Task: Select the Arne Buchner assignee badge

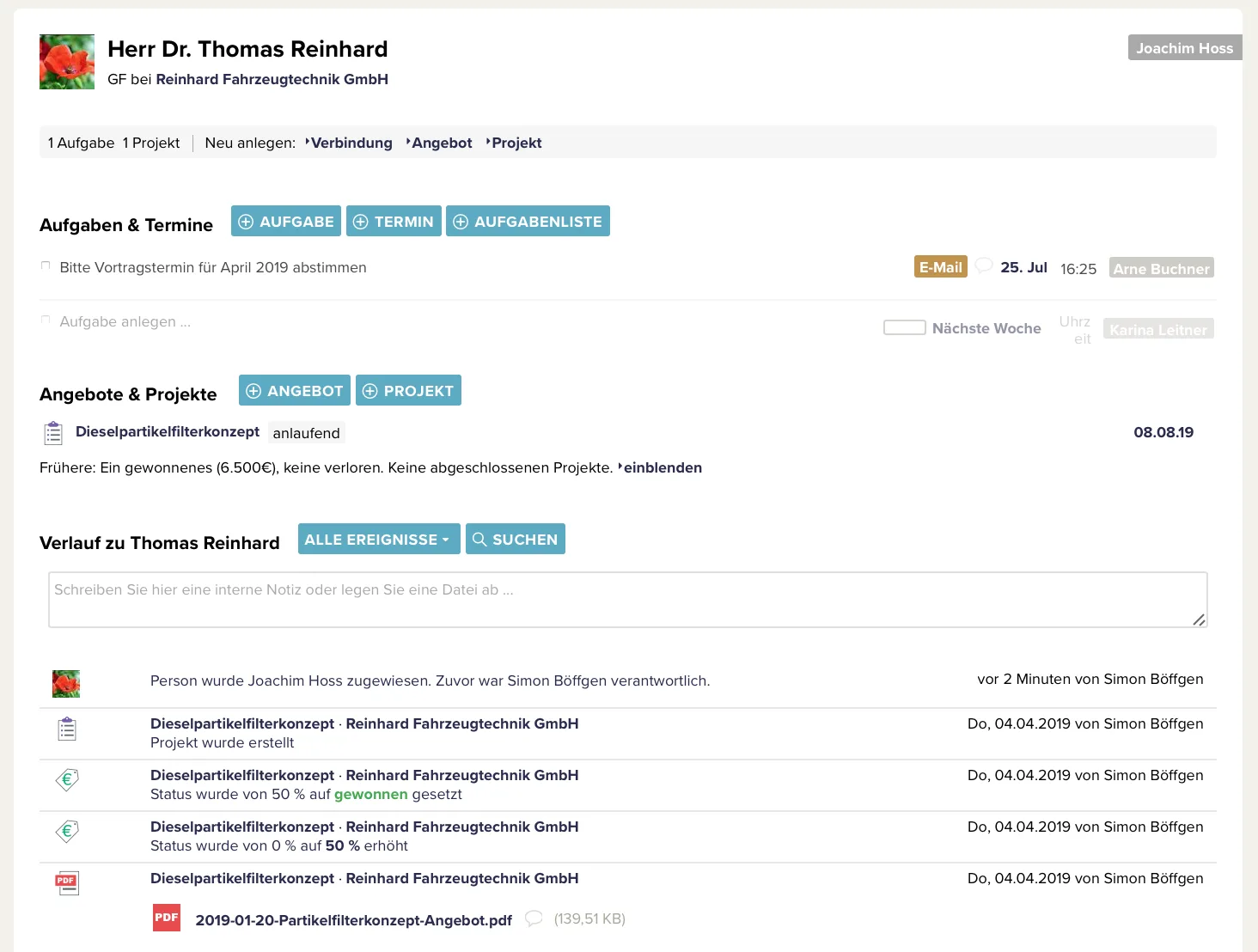Action: coord(1161,268)
